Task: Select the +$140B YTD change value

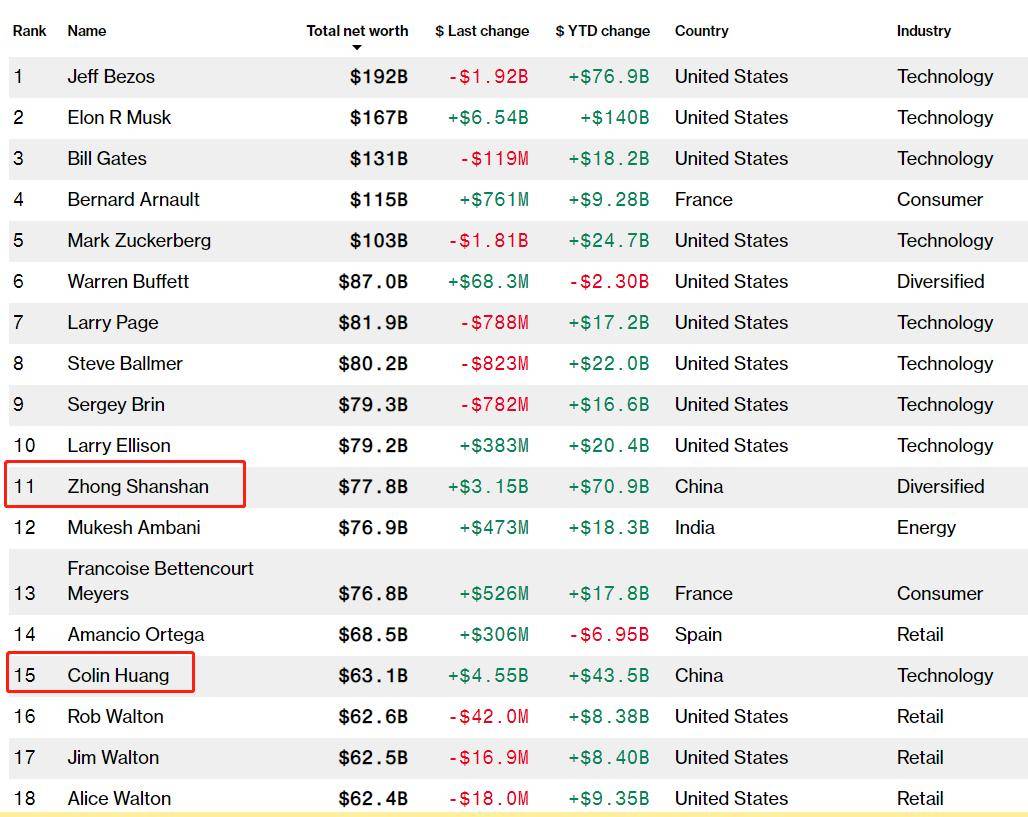Action: 614,117
